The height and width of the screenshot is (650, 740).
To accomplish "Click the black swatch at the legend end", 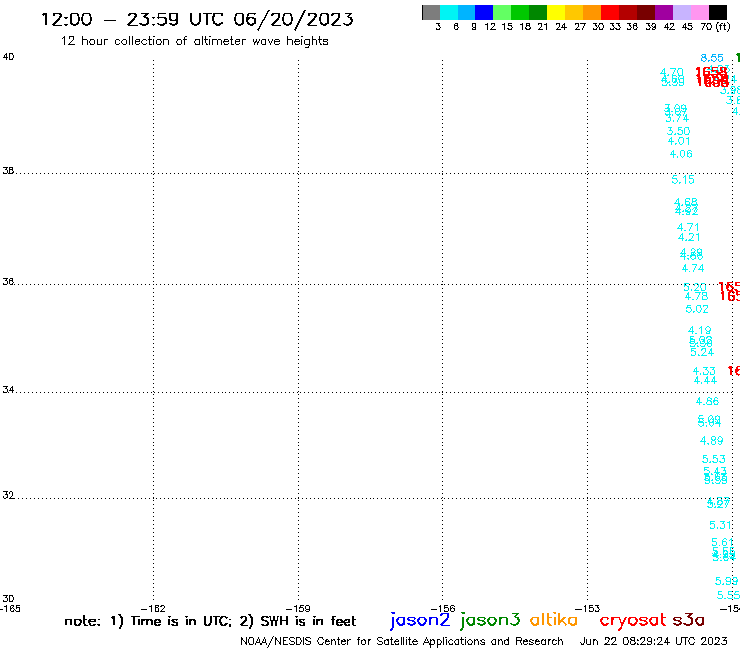I will click(x=718, y=12).
